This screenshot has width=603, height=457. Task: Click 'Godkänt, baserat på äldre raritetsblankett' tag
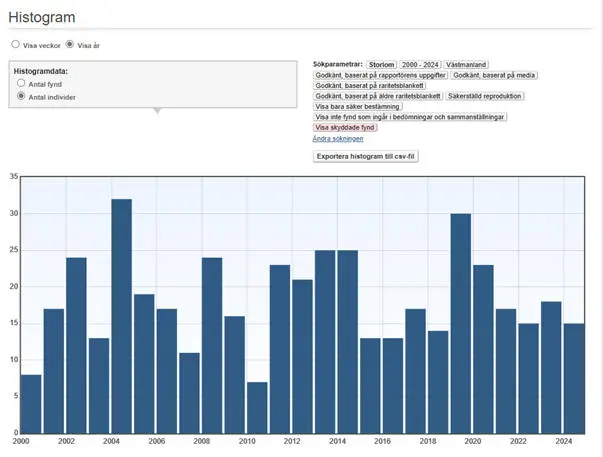[x=377, y=96]
